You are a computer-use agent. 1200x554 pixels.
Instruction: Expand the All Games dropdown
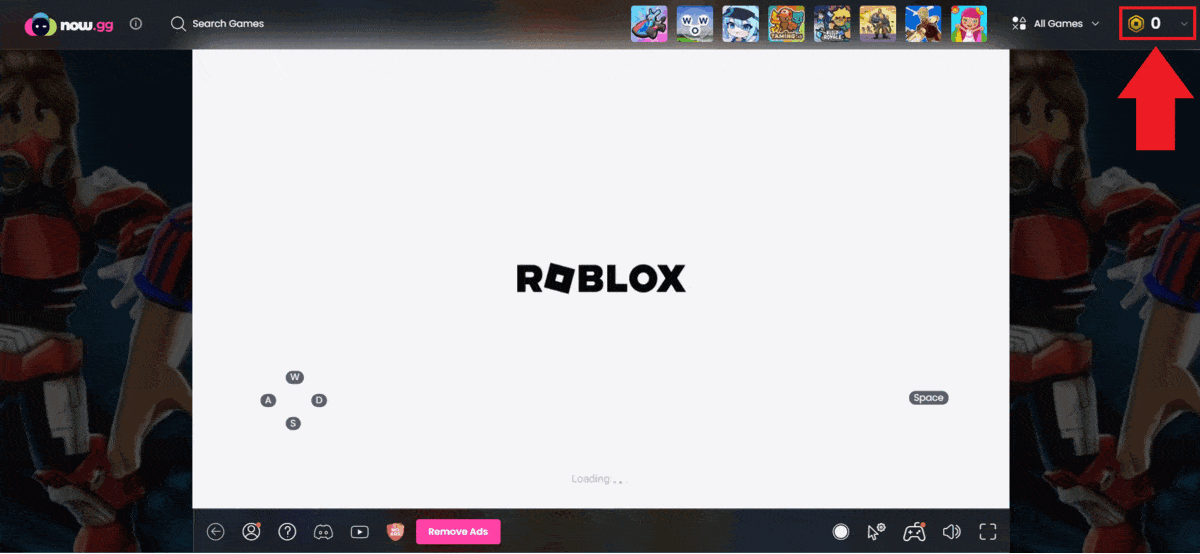1055,23
